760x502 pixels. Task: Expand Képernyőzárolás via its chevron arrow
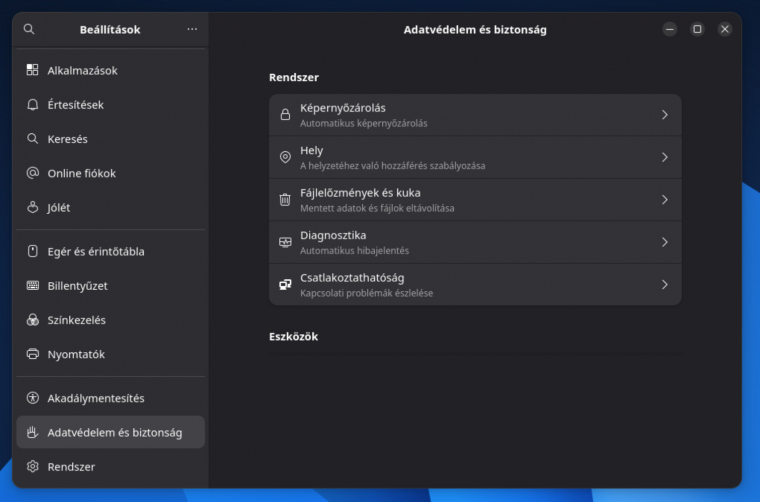click(665, 115)
